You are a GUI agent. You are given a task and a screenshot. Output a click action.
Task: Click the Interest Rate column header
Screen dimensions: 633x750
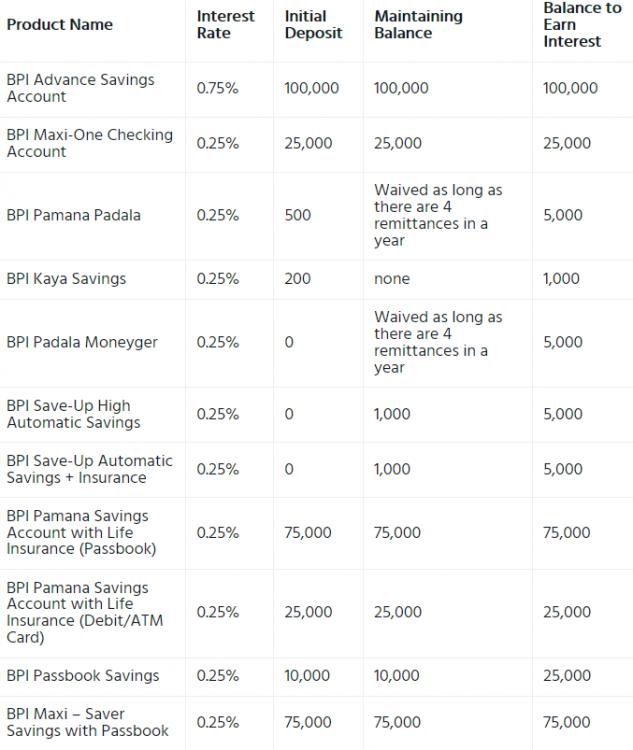pos(225,25)
